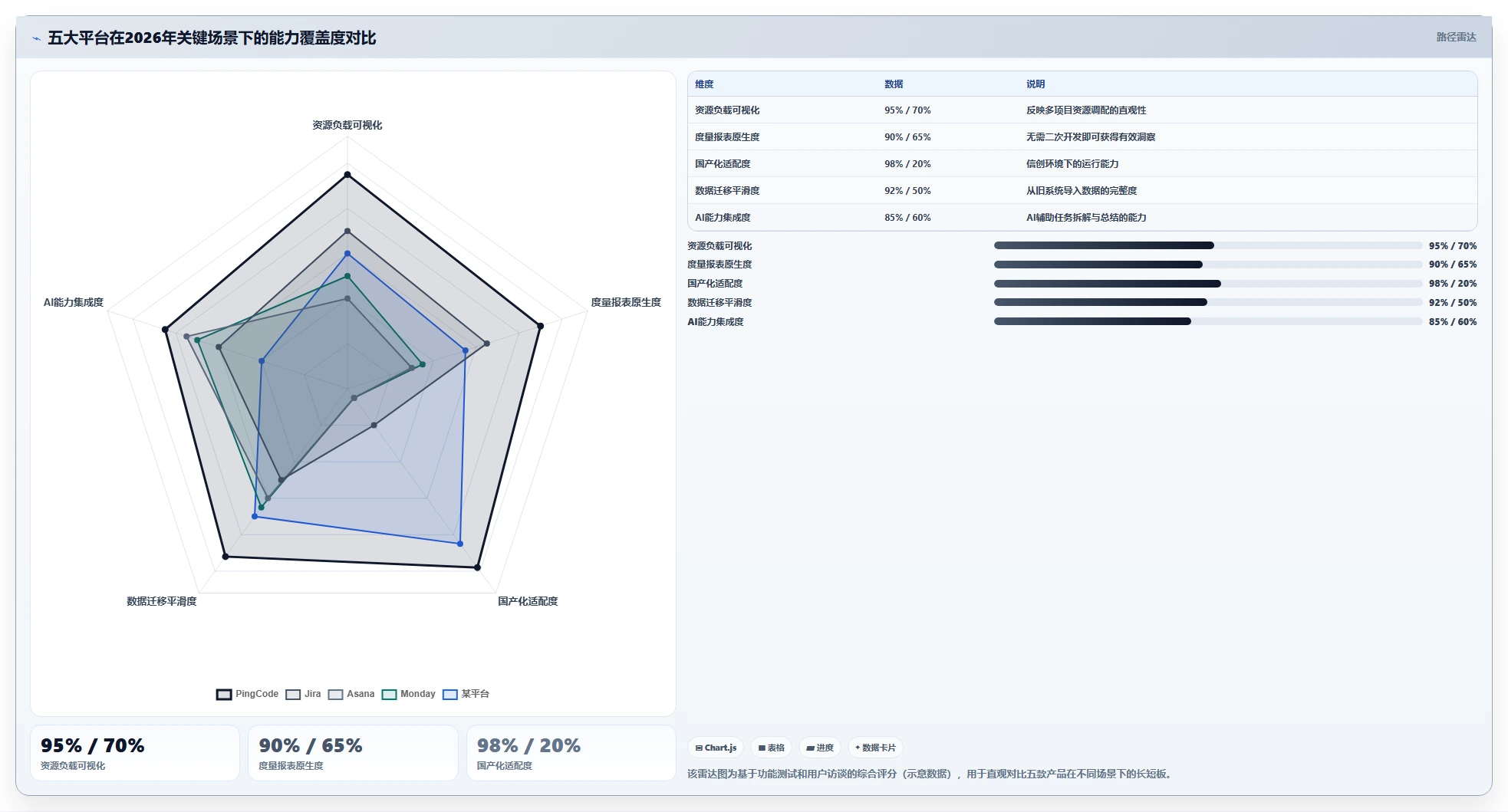Click the 国产化适配度 progress bar
This screenshot has width=1508, height=812.
pos(1208,284)
